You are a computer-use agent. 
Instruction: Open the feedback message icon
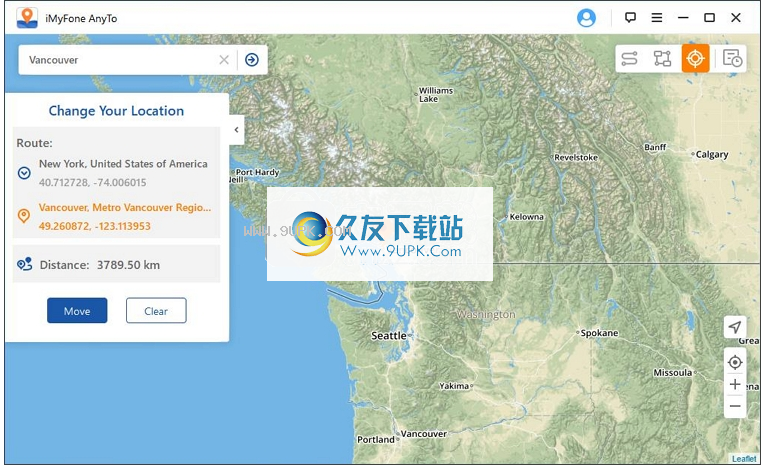(630, 18)
